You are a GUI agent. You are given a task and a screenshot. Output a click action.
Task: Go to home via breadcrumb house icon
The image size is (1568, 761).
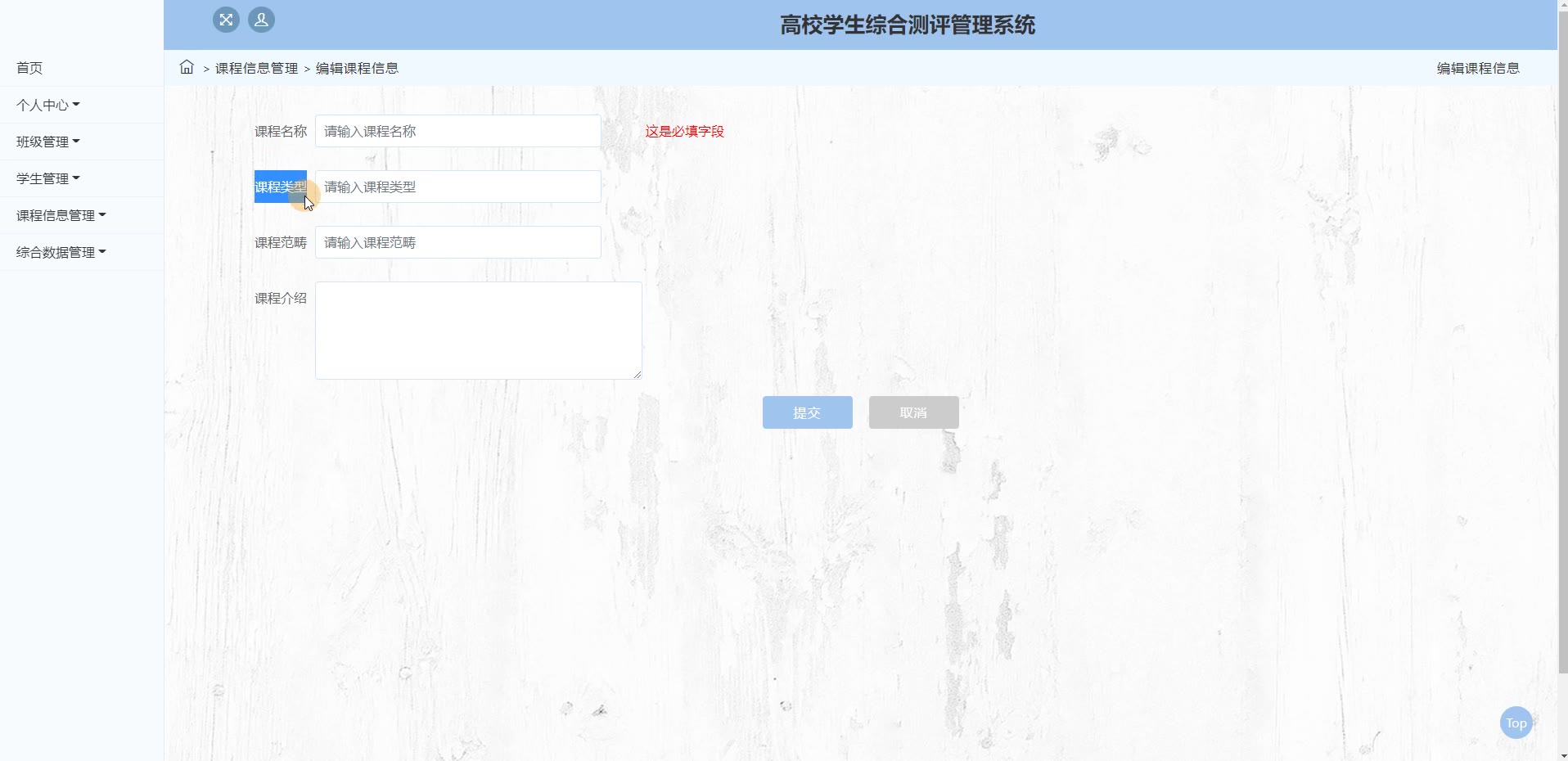tap(187, 67)
